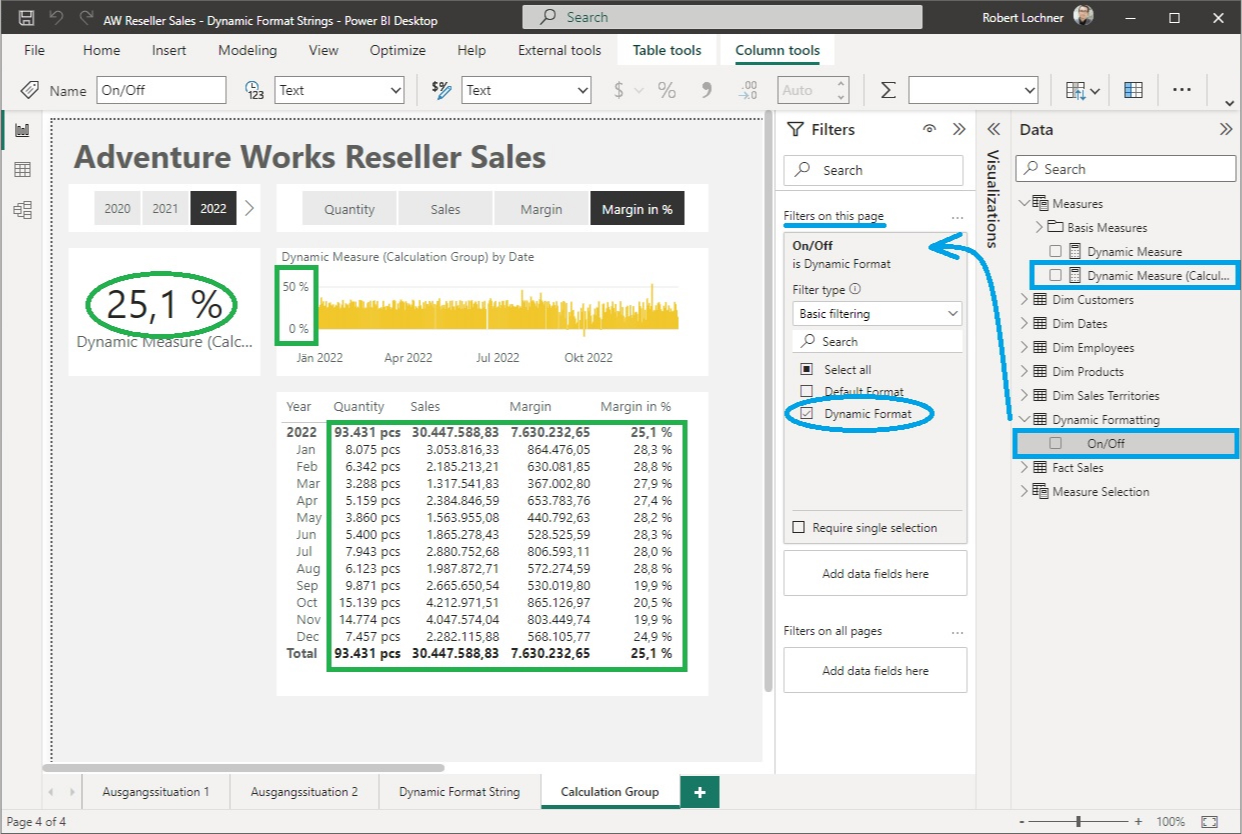1242x834 pixels.
Task: Expand the Measure Selection table
Action: (x=1024, y=491)
